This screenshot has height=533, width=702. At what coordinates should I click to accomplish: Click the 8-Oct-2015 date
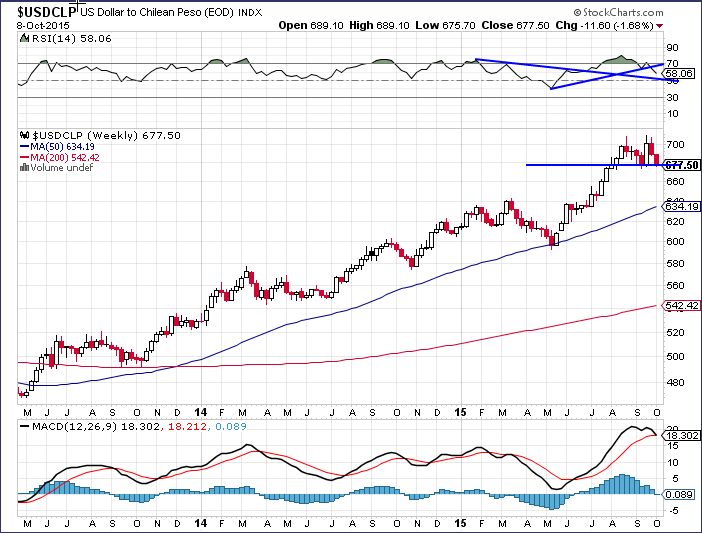coord(43,26)
